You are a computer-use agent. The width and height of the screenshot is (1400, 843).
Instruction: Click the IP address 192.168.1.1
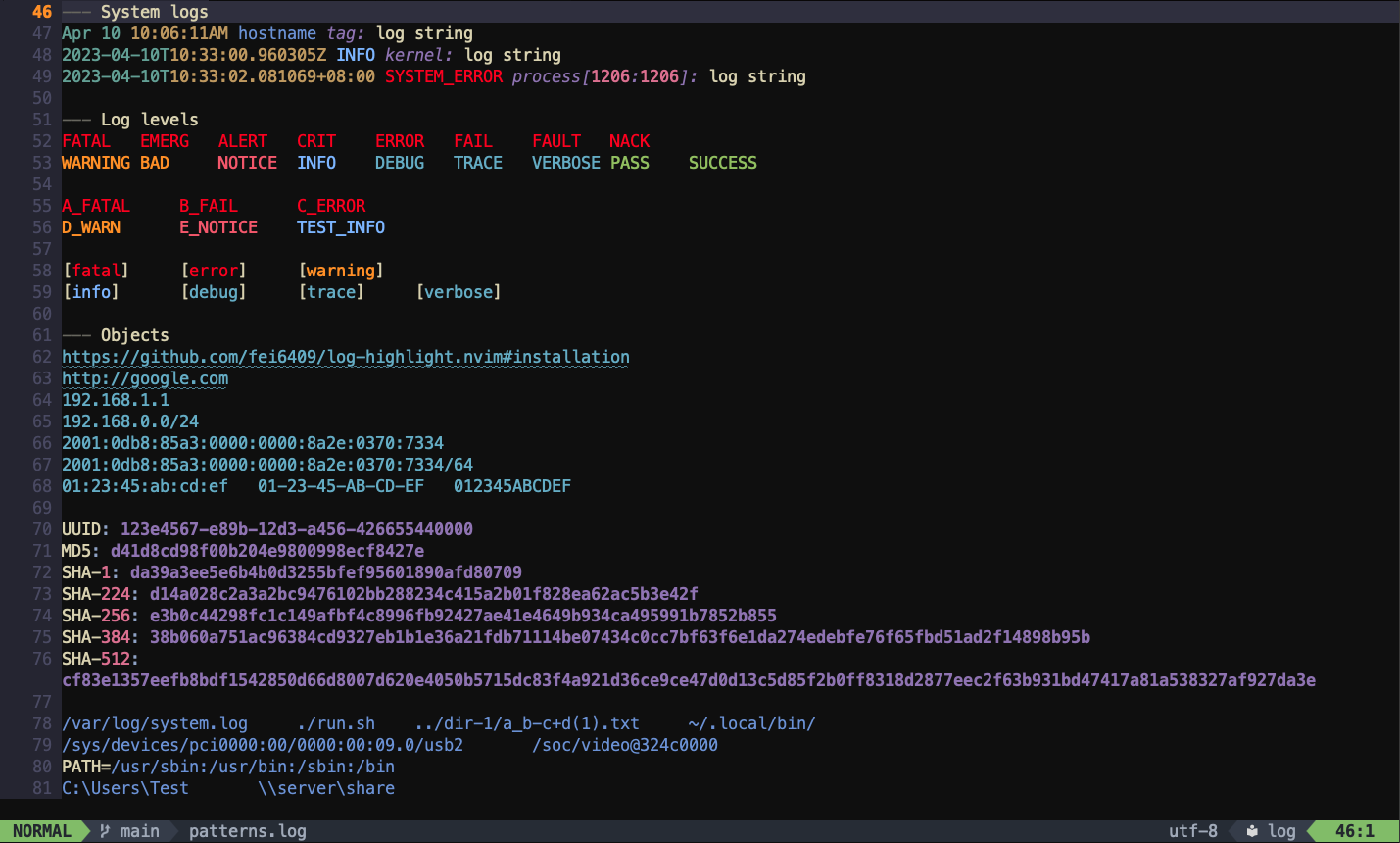(x=116, y=400)
